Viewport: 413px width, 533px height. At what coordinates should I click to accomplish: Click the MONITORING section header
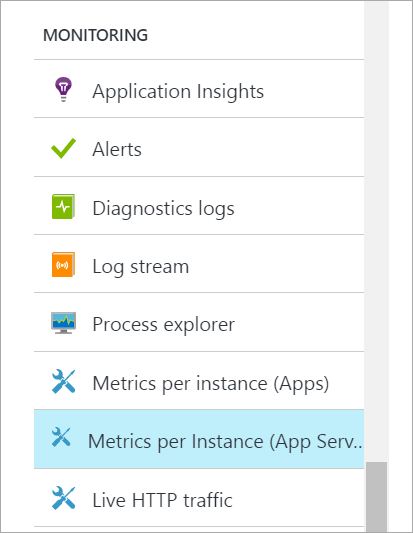coord(96,35)
